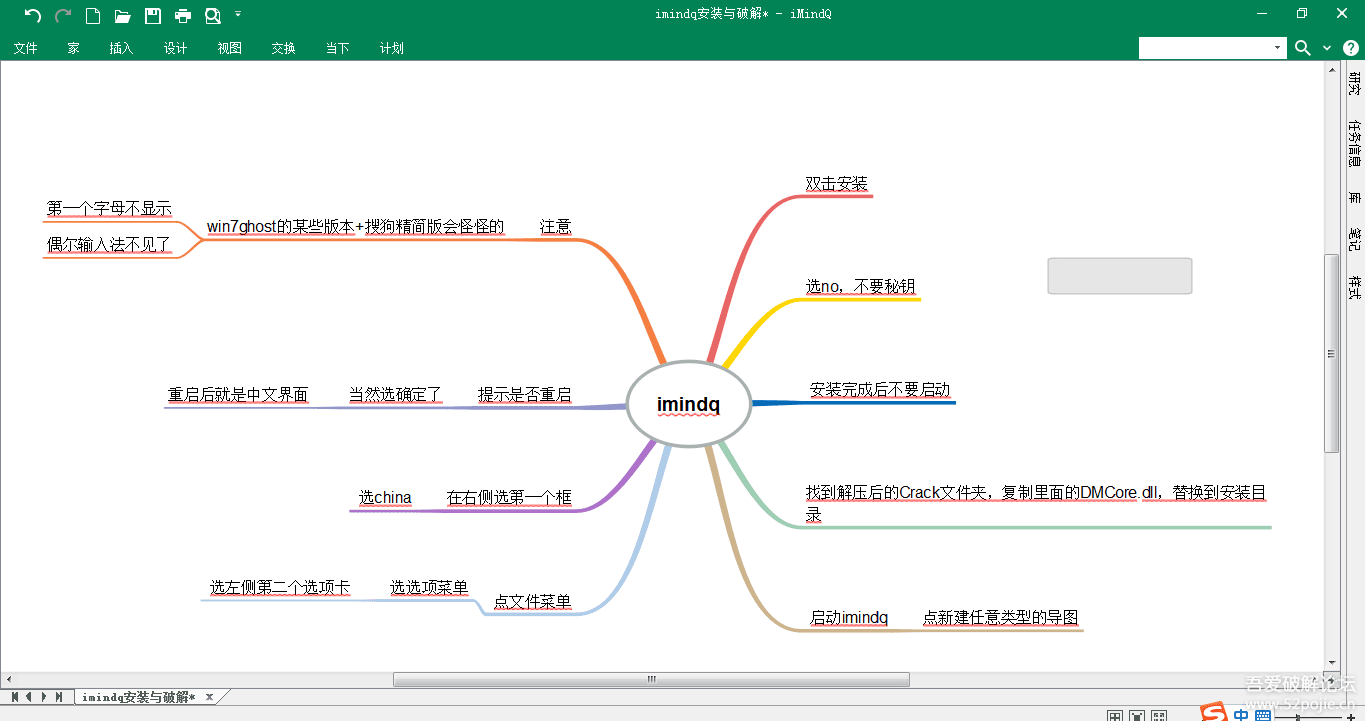
Task: Open the 交换 ribbon tab
Action: click(x=283, y=48)
